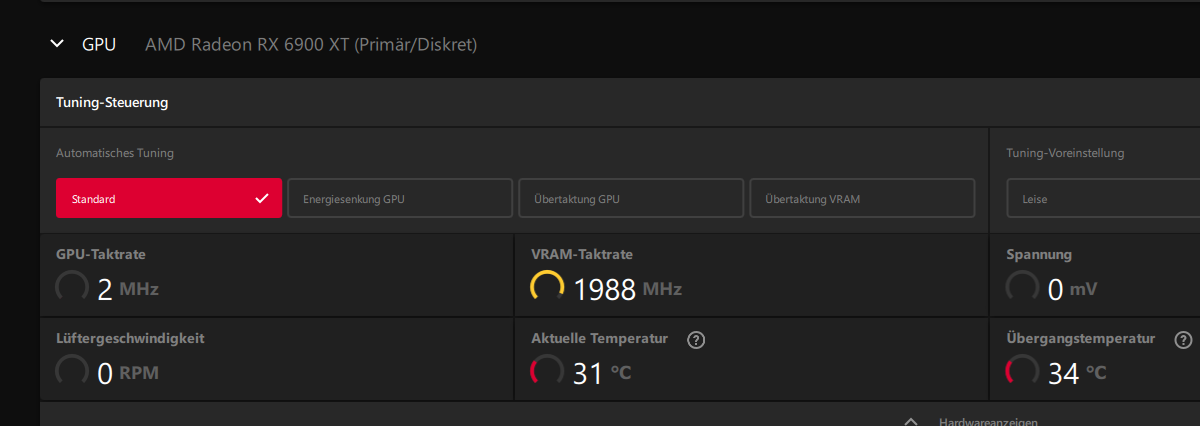Click help icon beside Übergangstemperatur
Viewport: 1200px width, 426px height.
pos(1183,339)
